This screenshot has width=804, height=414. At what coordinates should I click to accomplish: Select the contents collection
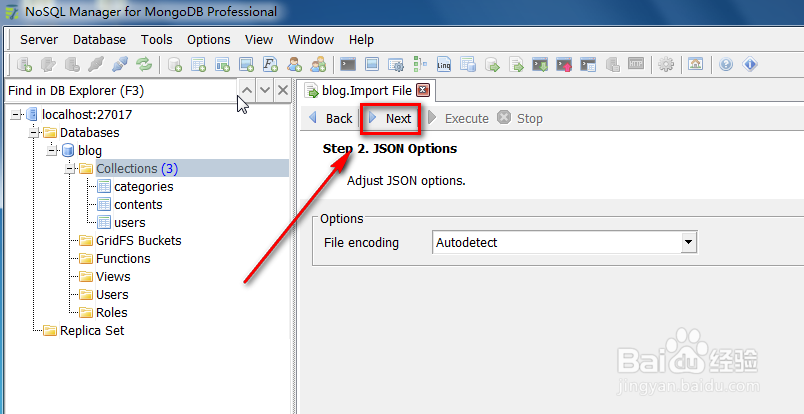(x=138, y=205)
